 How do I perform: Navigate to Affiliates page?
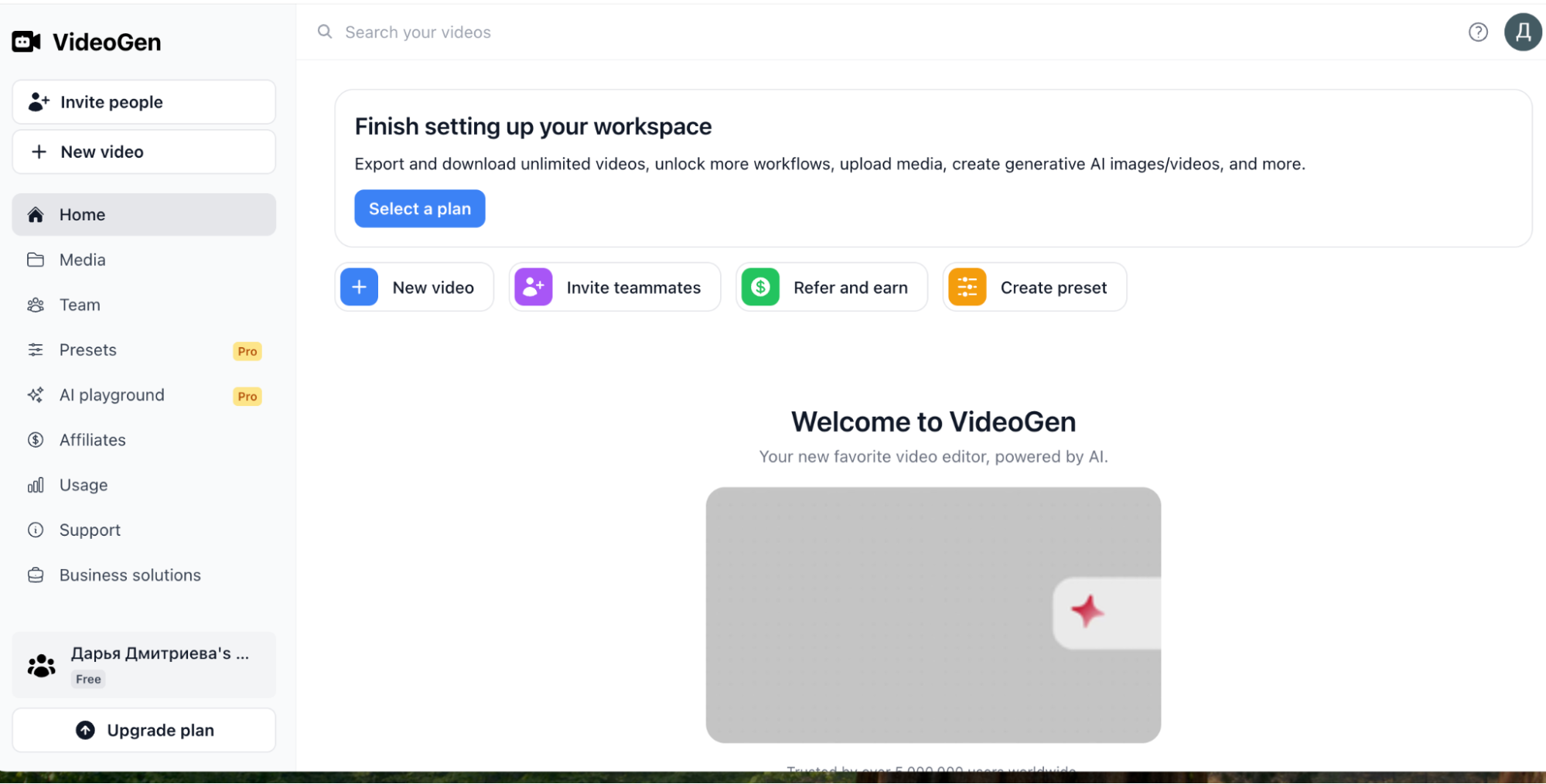(92, 440)
